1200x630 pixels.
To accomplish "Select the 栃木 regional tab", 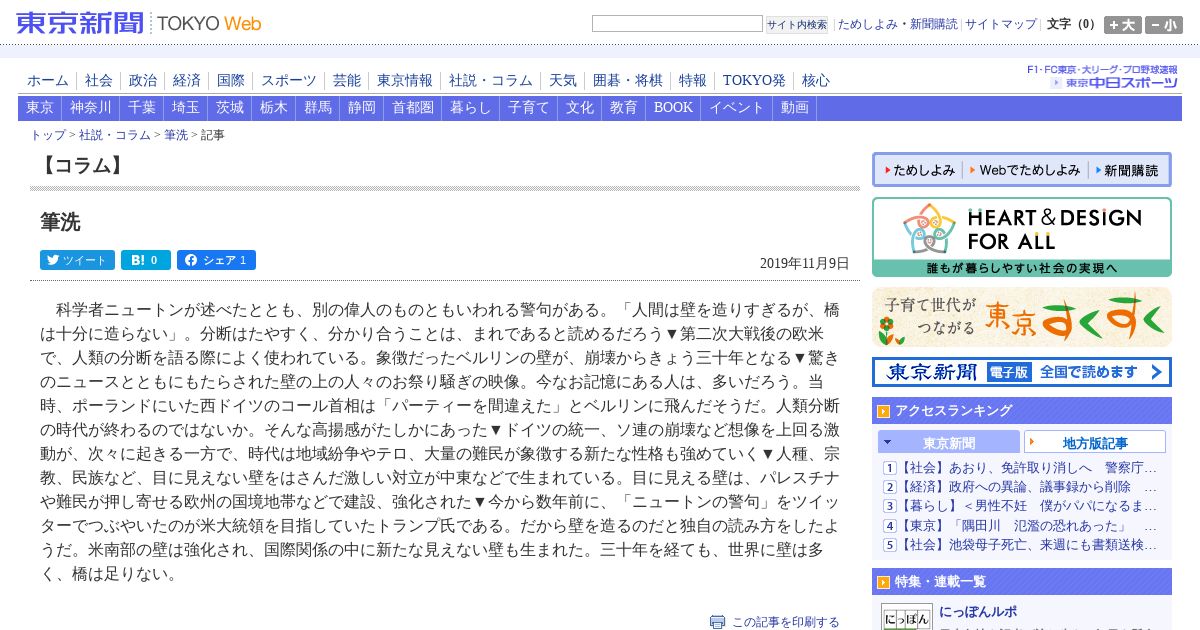I will (x=274, y=108).
